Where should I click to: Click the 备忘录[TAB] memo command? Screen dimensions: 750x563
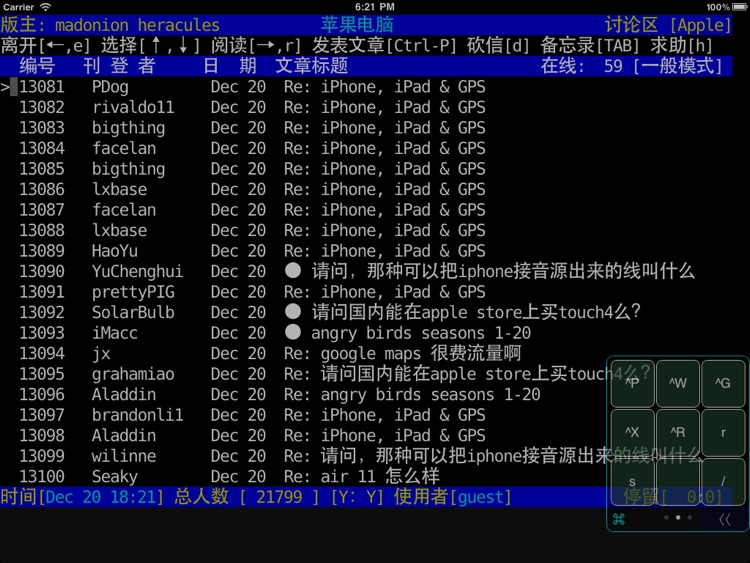click(590, 45)
